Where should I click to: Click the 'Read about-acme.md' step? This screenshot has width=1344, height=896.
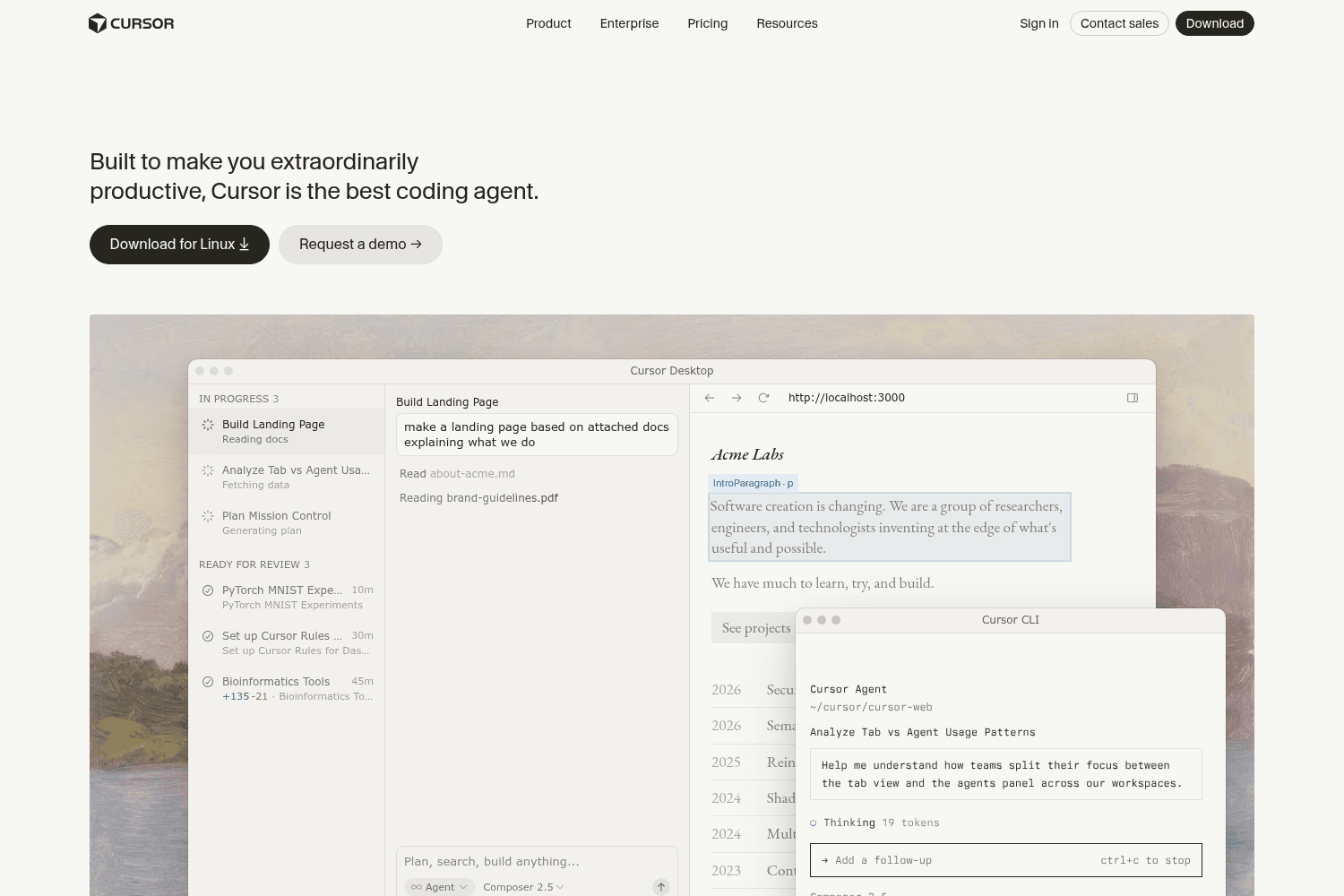(x=457, y=474)
